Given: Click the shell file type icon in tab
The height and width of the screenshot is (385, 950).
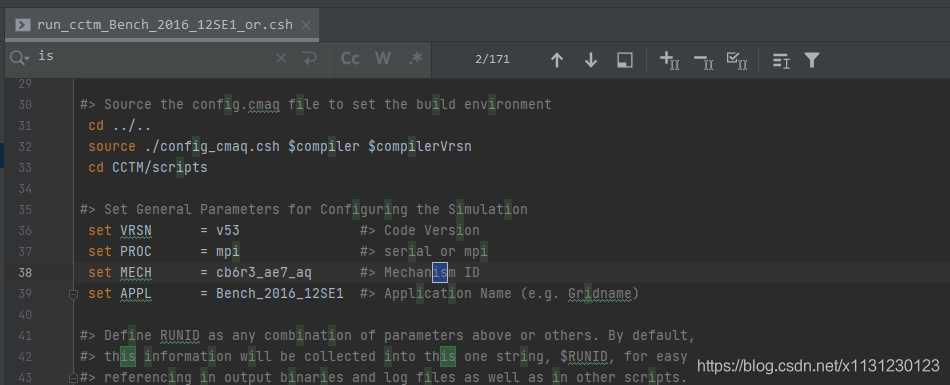Looking at the screenshot, I should [22, 25].
